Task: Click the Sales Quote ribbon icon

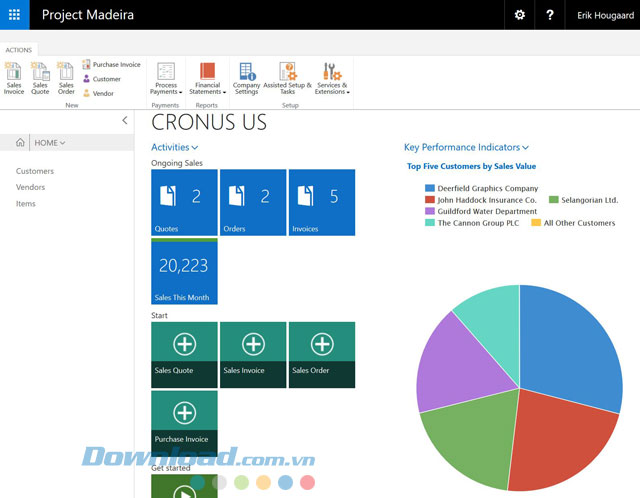Action: [40, 77]
